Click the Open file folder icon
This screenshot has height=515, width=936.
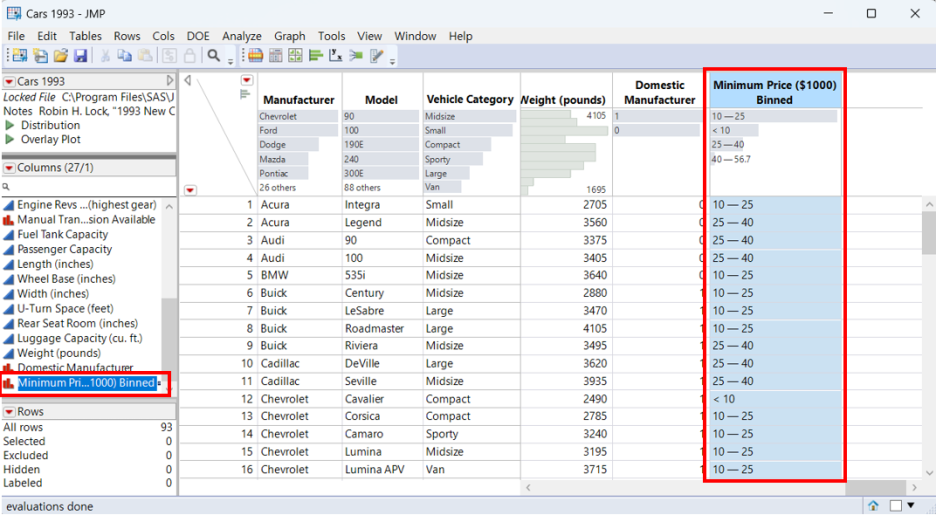click(x=60, y=56)
